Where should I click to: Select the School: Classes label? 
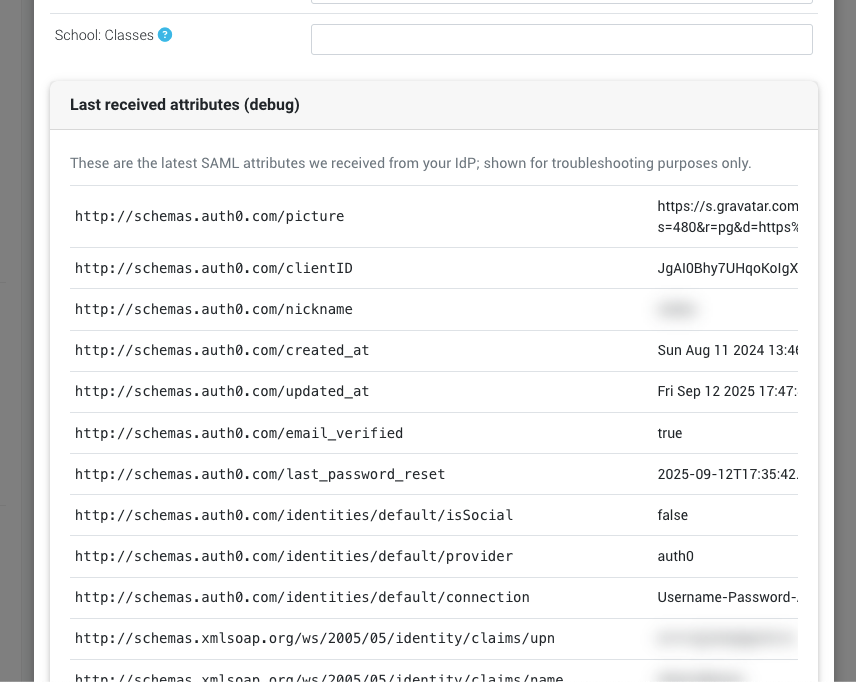(x=104, y=35)
